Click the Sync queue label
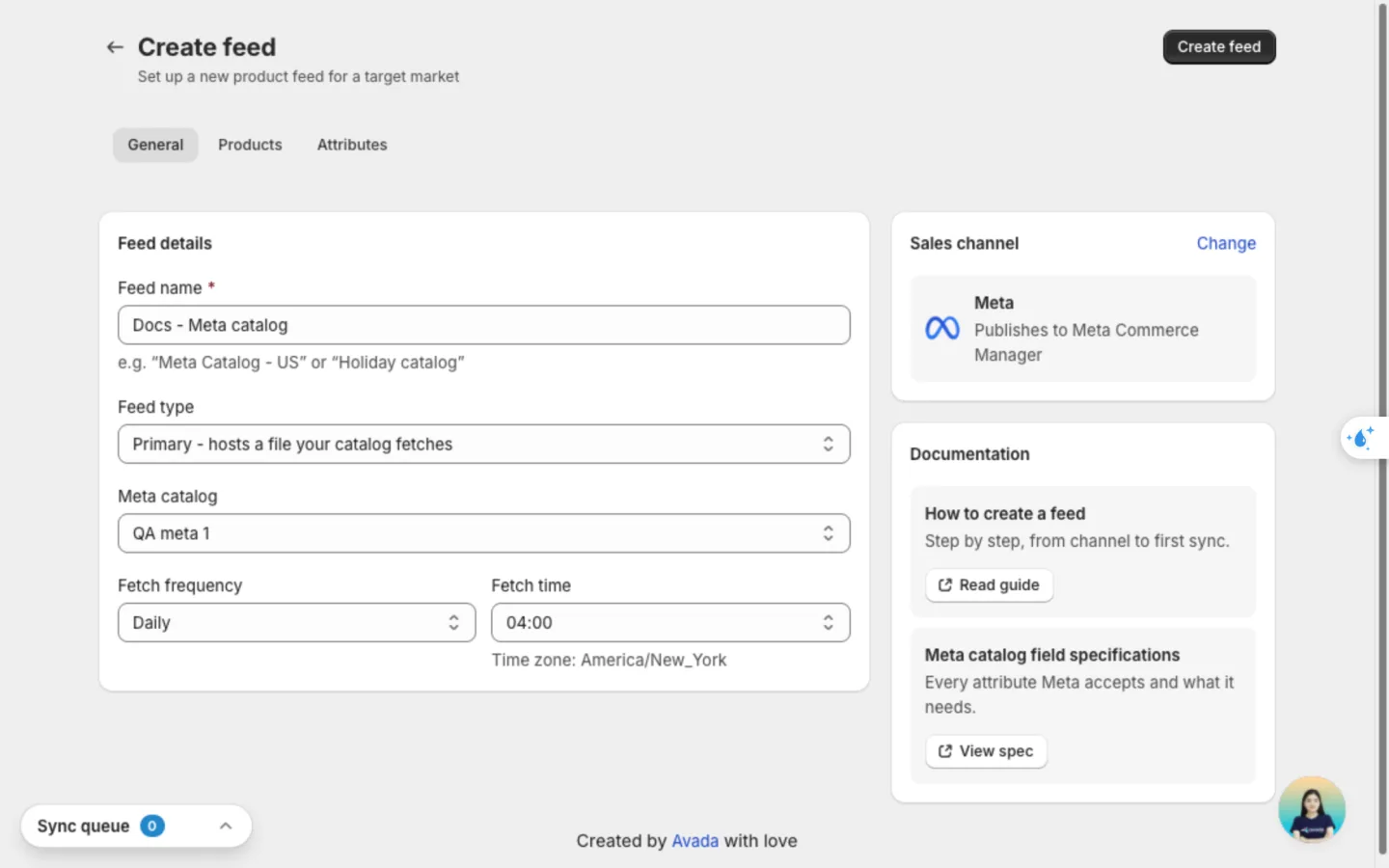Viewport: 1389px width, 868px height. click(x=83, y=827)
